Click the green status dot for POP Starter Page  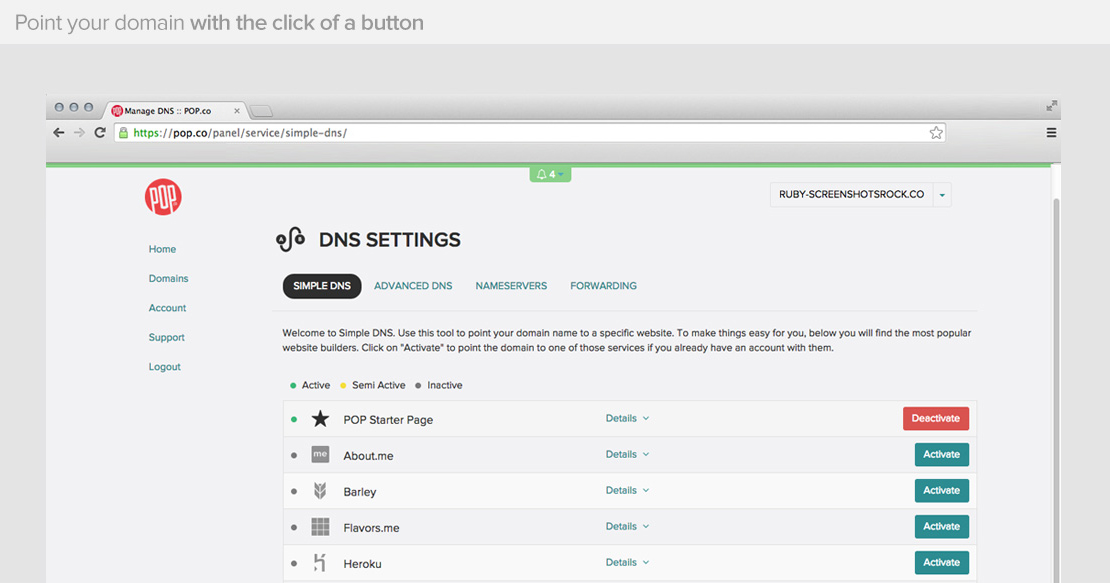pos(294,420)
